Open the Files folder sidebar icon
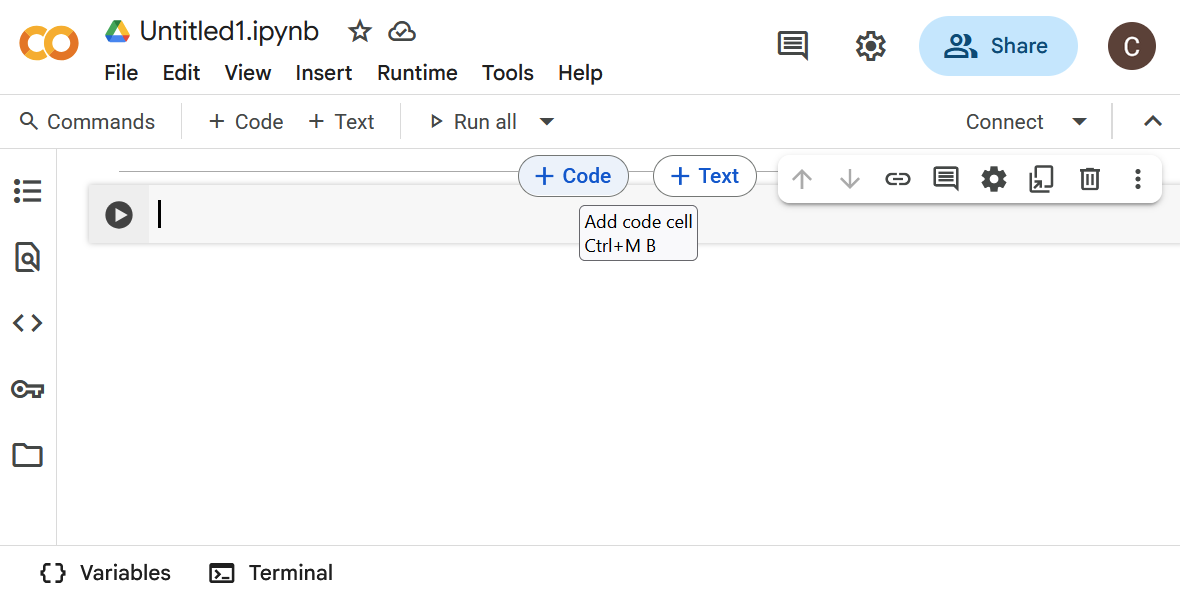Image resolution: width=1180 pixels, height=592 pixels. (27, 455)
